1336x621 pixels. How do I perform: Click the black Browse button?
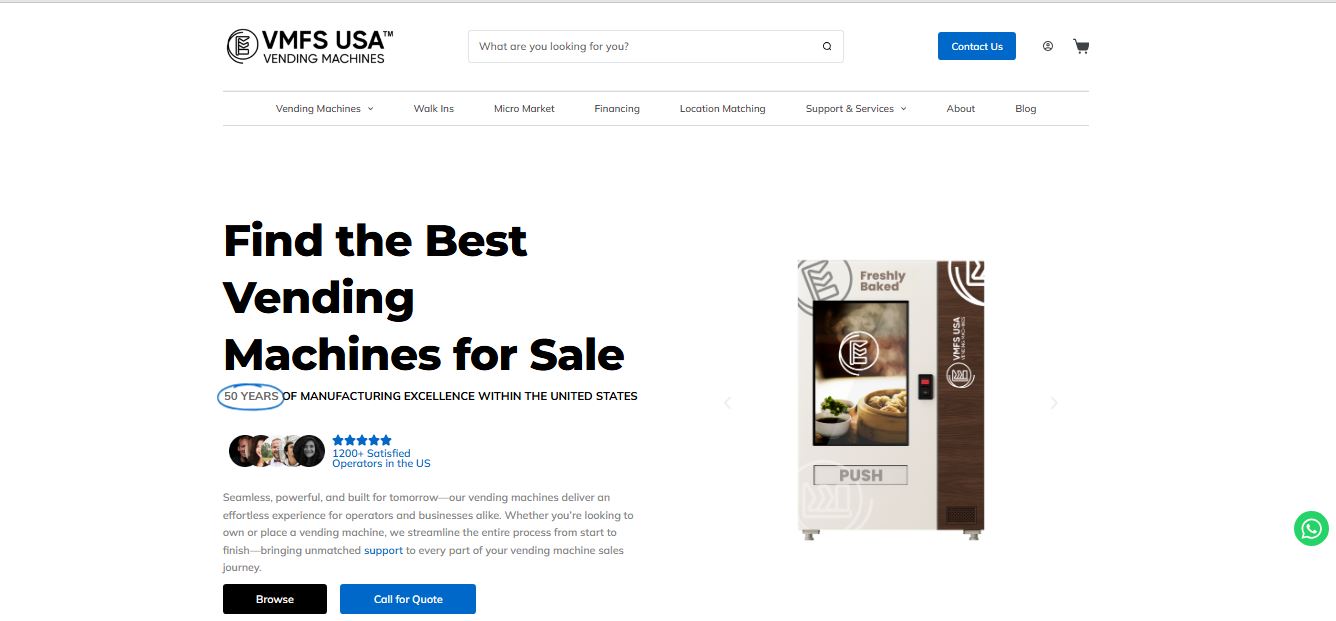(275, 599)
